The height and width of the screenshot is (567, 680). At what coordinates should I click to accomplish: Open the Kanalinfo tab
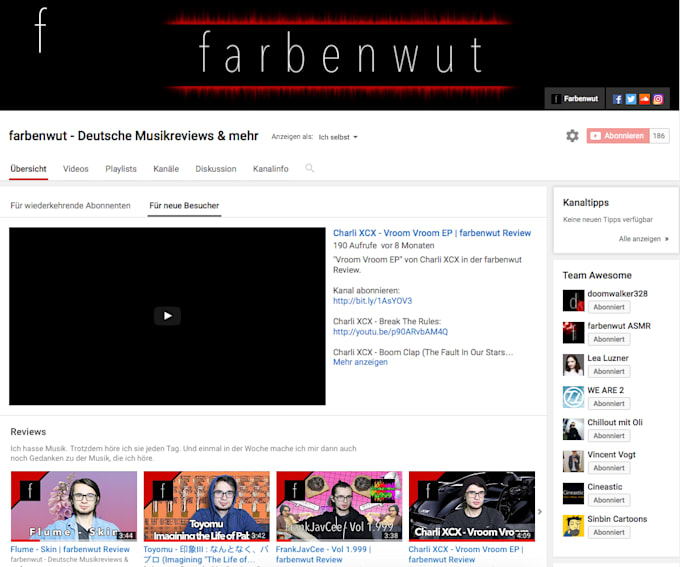(x=271, y=169)
